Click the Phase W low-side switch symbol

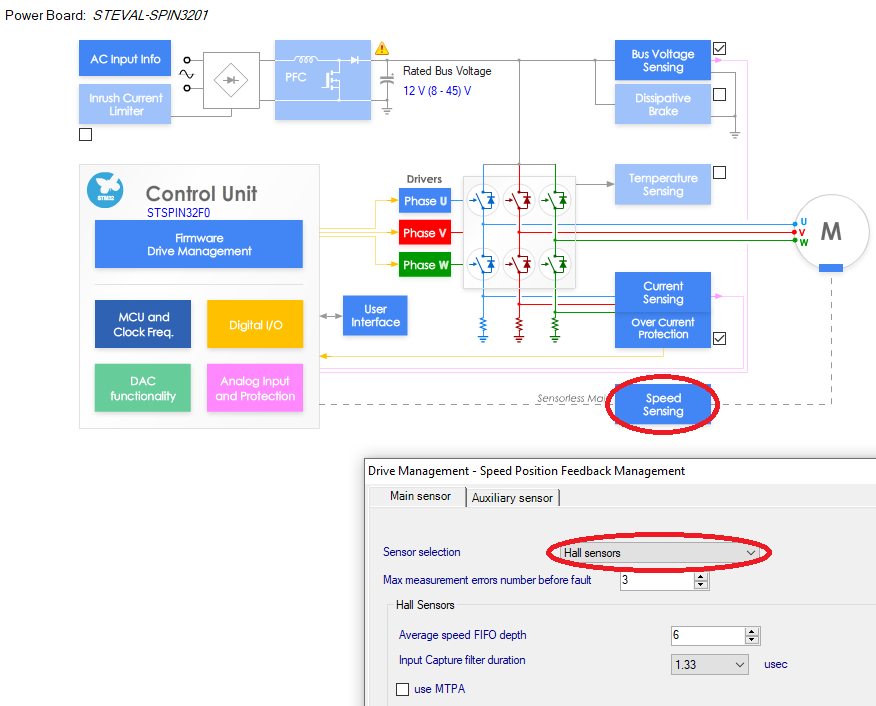tap(555, 264)
